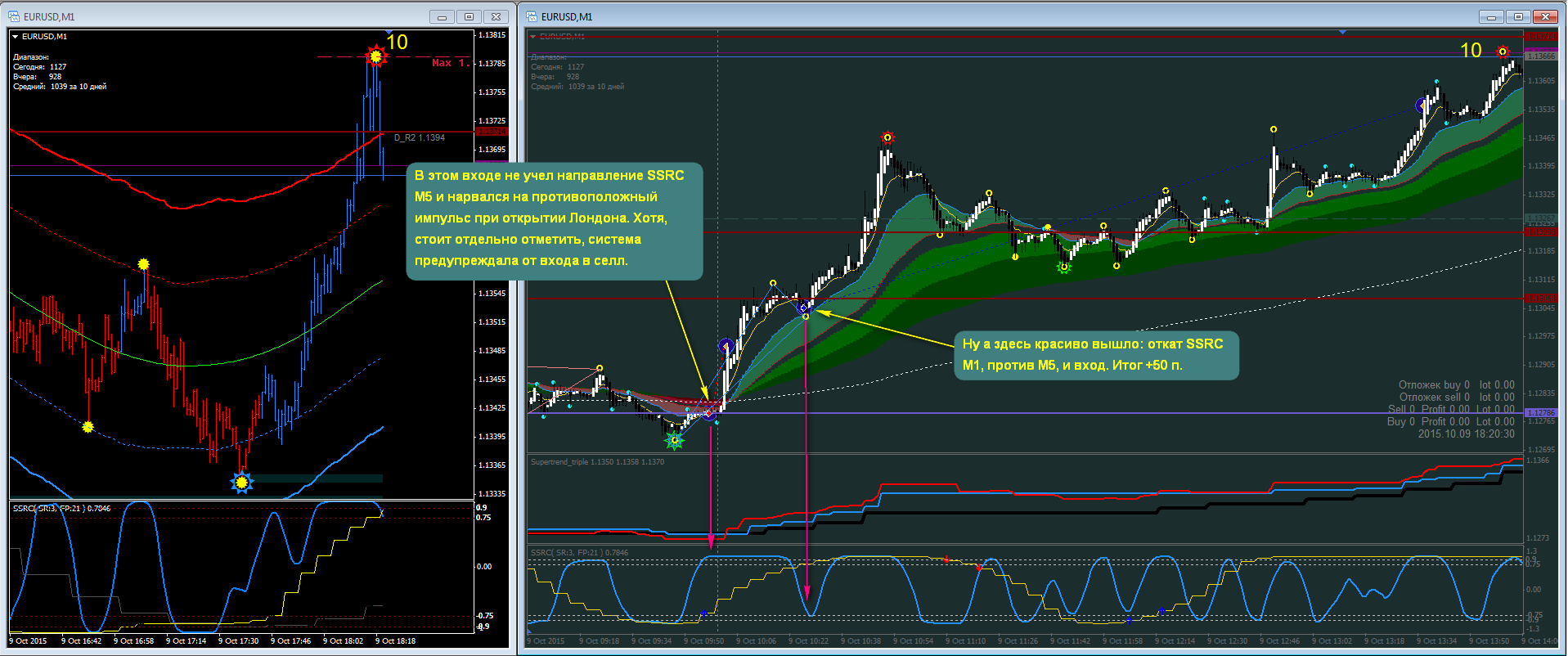1568x656 pixels.
Task: Minimize the left EURUSD,M1 window
Action: [443, 16]
